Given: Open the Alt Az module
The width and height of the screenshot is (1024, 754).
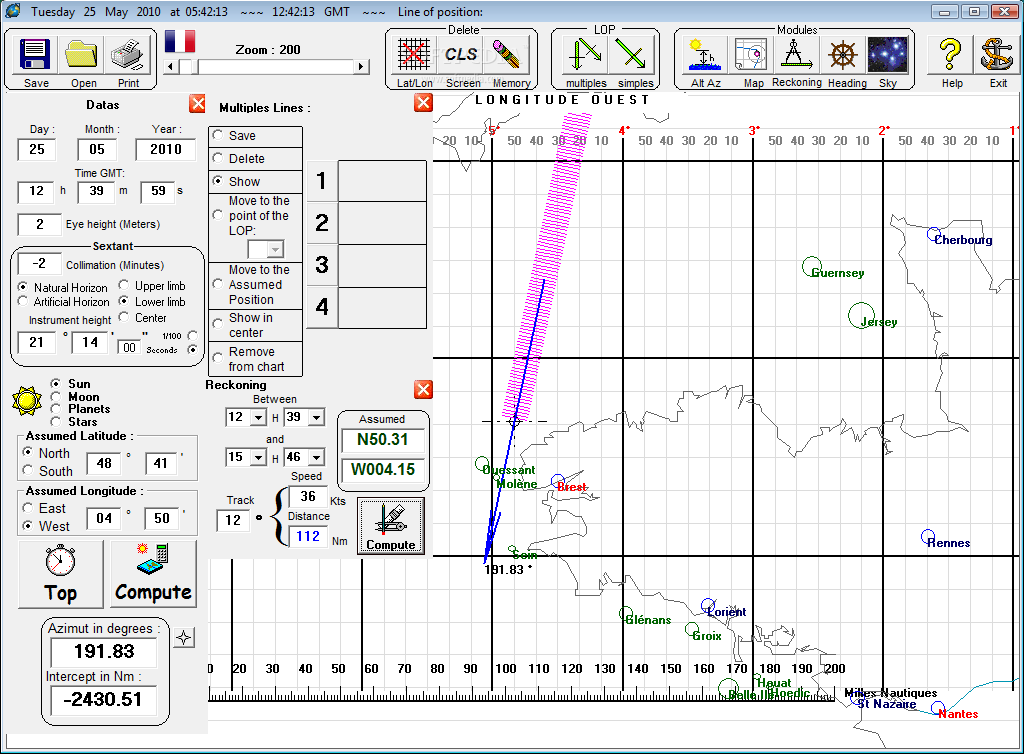Looking at the screenshot, I should pyautogui.click(x=705, y=54).
